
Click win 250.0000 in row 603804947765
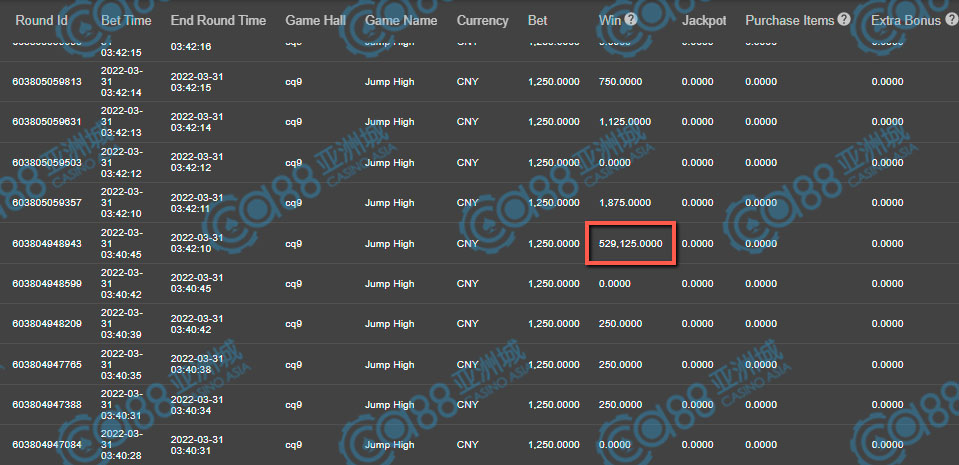coord(620,365)
